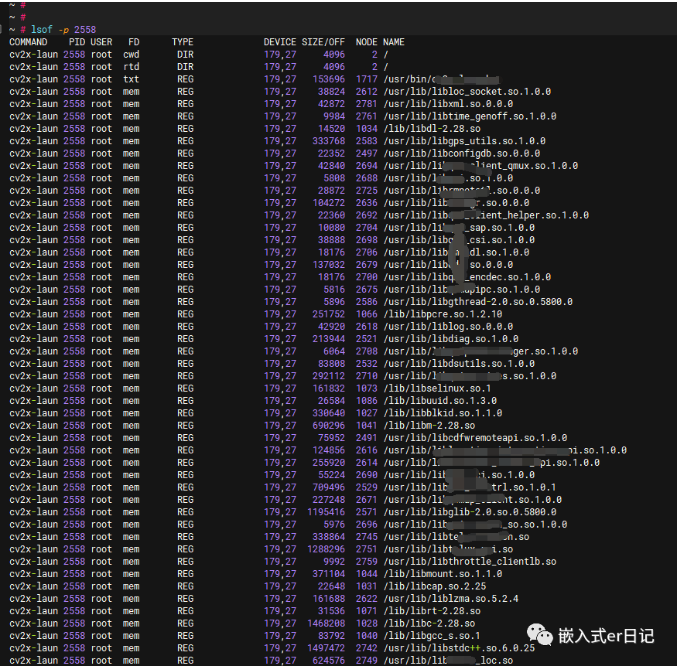Click path /usr/lib/libstdc++.so.6.0.25
Image resolution: width=680 pixels, height=668 pixels.
point(459,648)
